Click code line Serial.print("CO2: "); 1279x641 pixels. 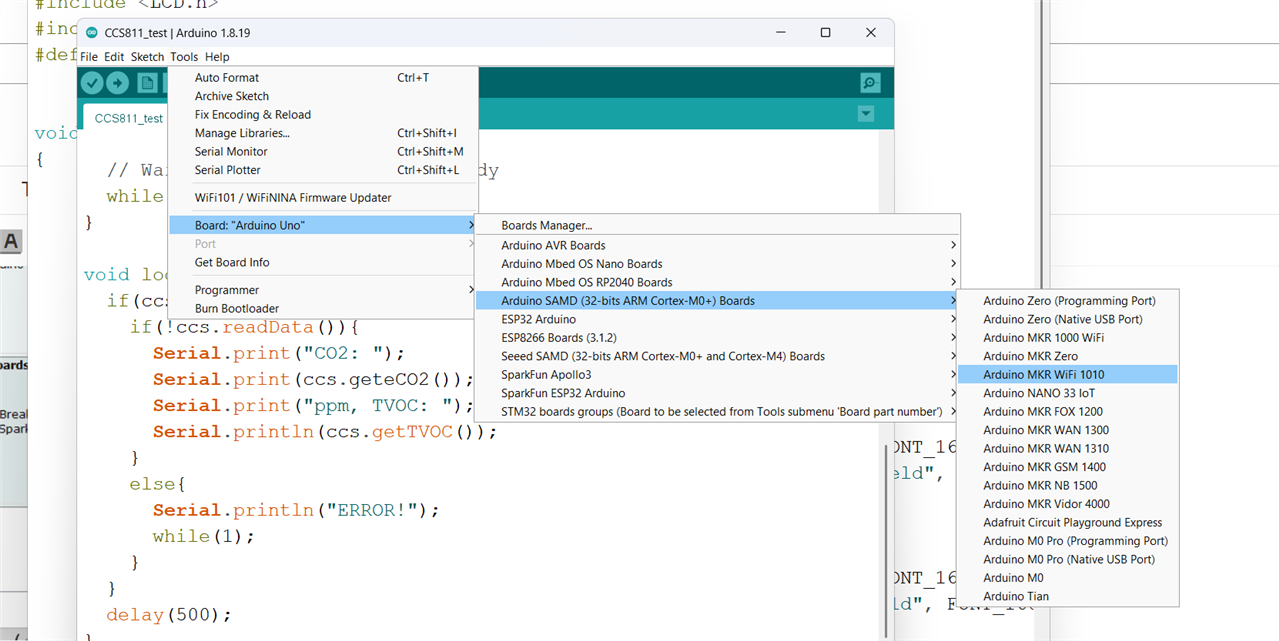click(x=278, y=353)
